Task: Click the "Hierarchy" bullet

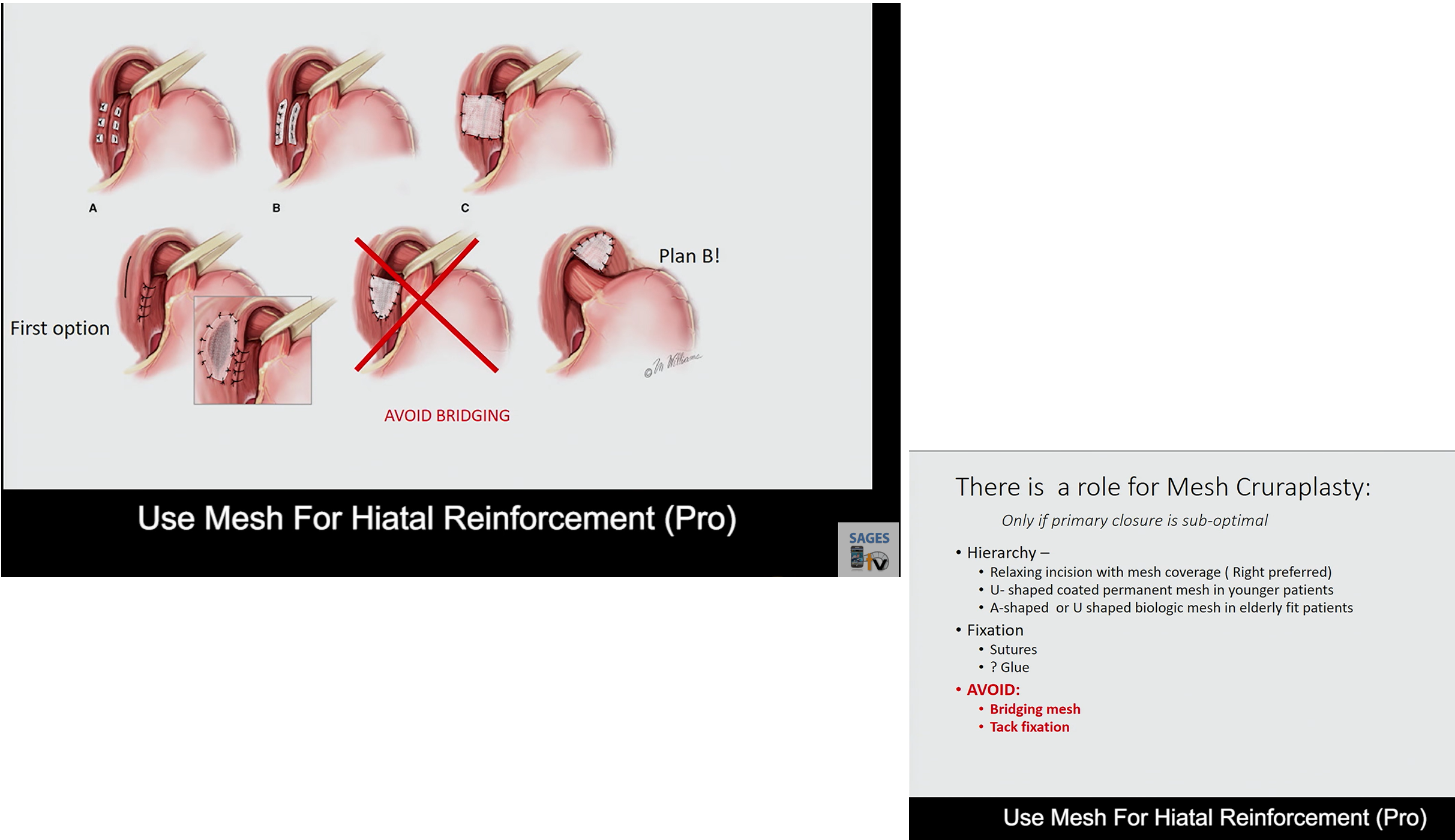Action: (1007, 553)
